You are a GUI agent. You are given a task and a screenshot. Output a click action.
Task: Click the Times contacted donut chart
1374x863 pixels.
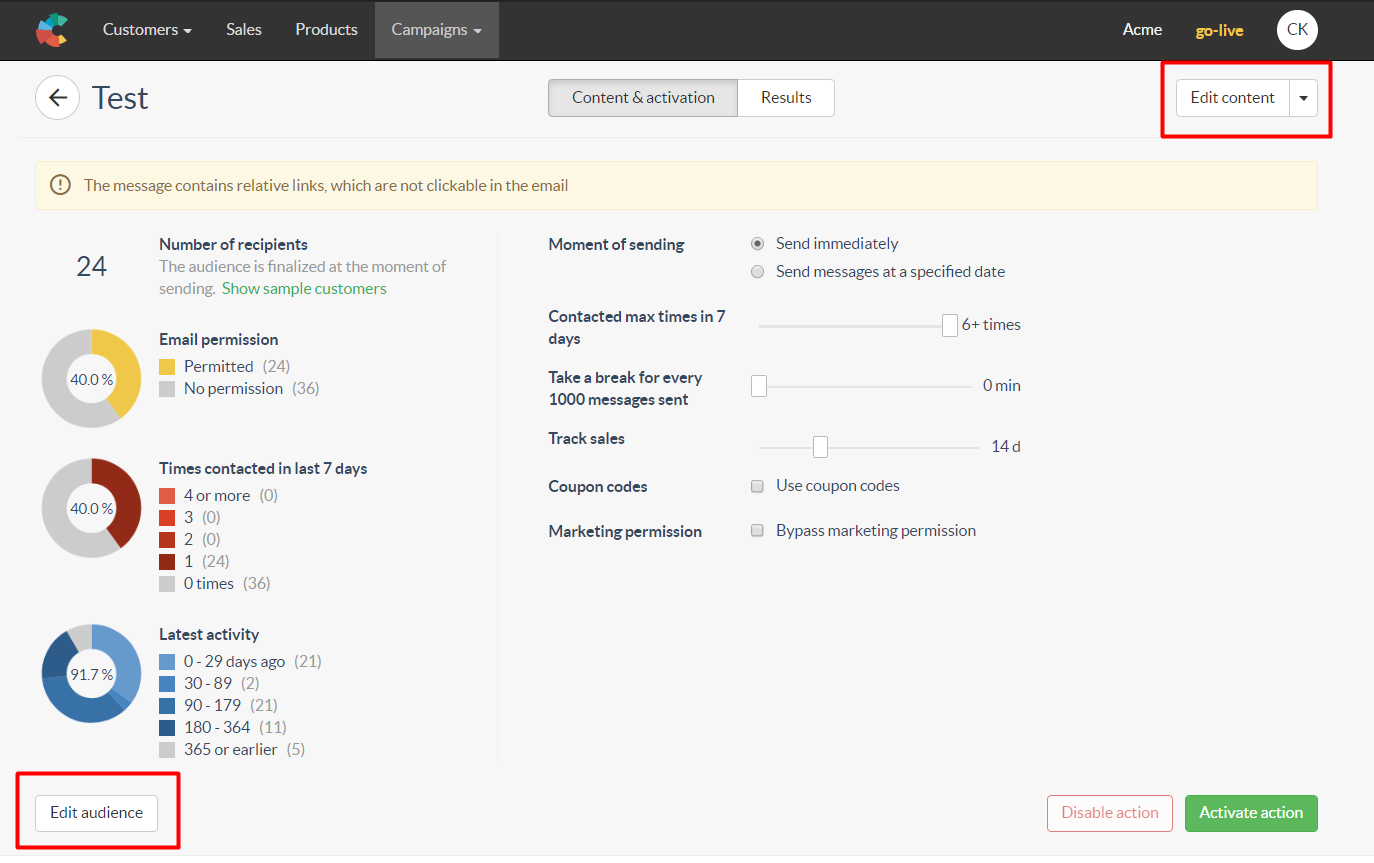click(x=92, y=508)
